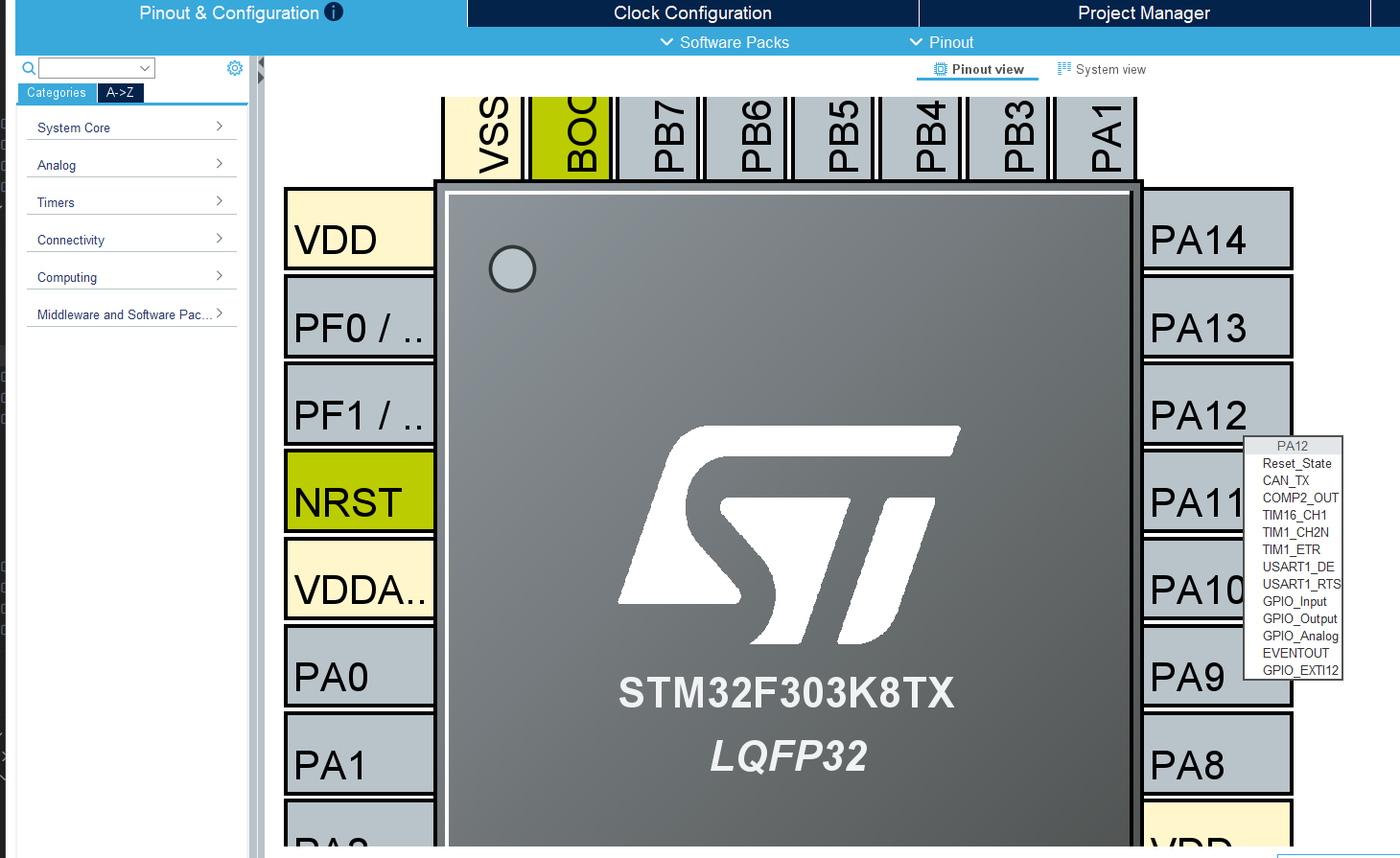
Task: Switch to Pinout view
Action: click(978, 69)
